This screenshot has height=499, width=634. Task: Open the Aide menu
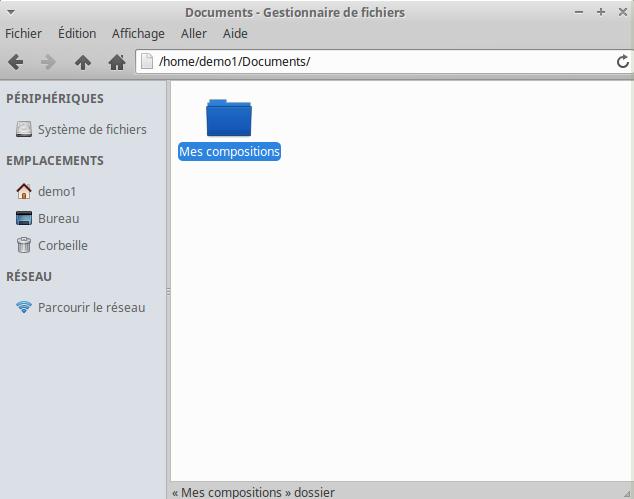click(235, 33)
